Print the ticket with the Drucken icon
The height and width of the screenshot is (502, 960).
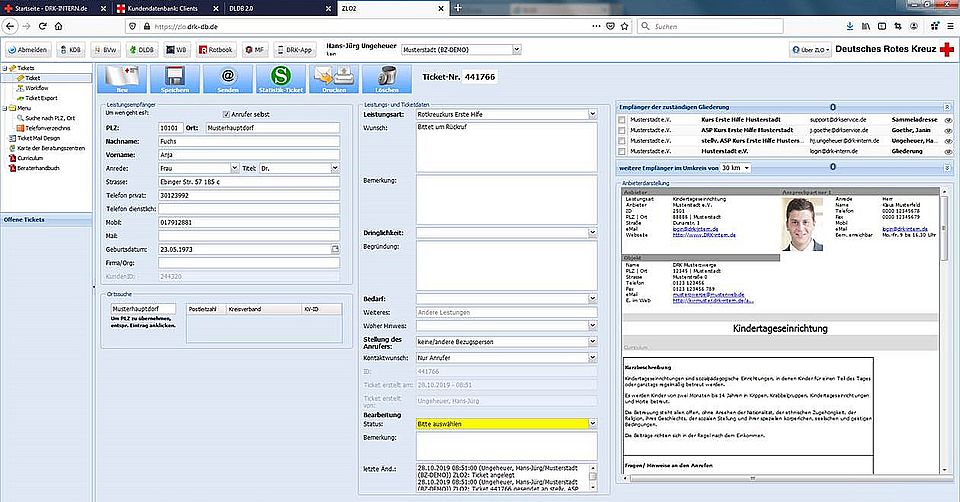coord(332,77)
